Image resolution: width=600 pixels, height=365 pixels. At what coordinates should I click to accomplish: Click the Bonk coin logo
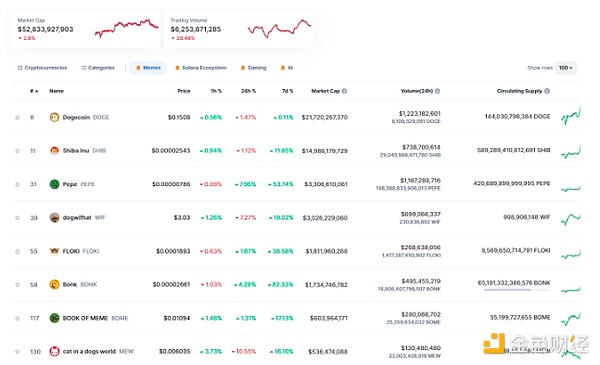(54, 284)
